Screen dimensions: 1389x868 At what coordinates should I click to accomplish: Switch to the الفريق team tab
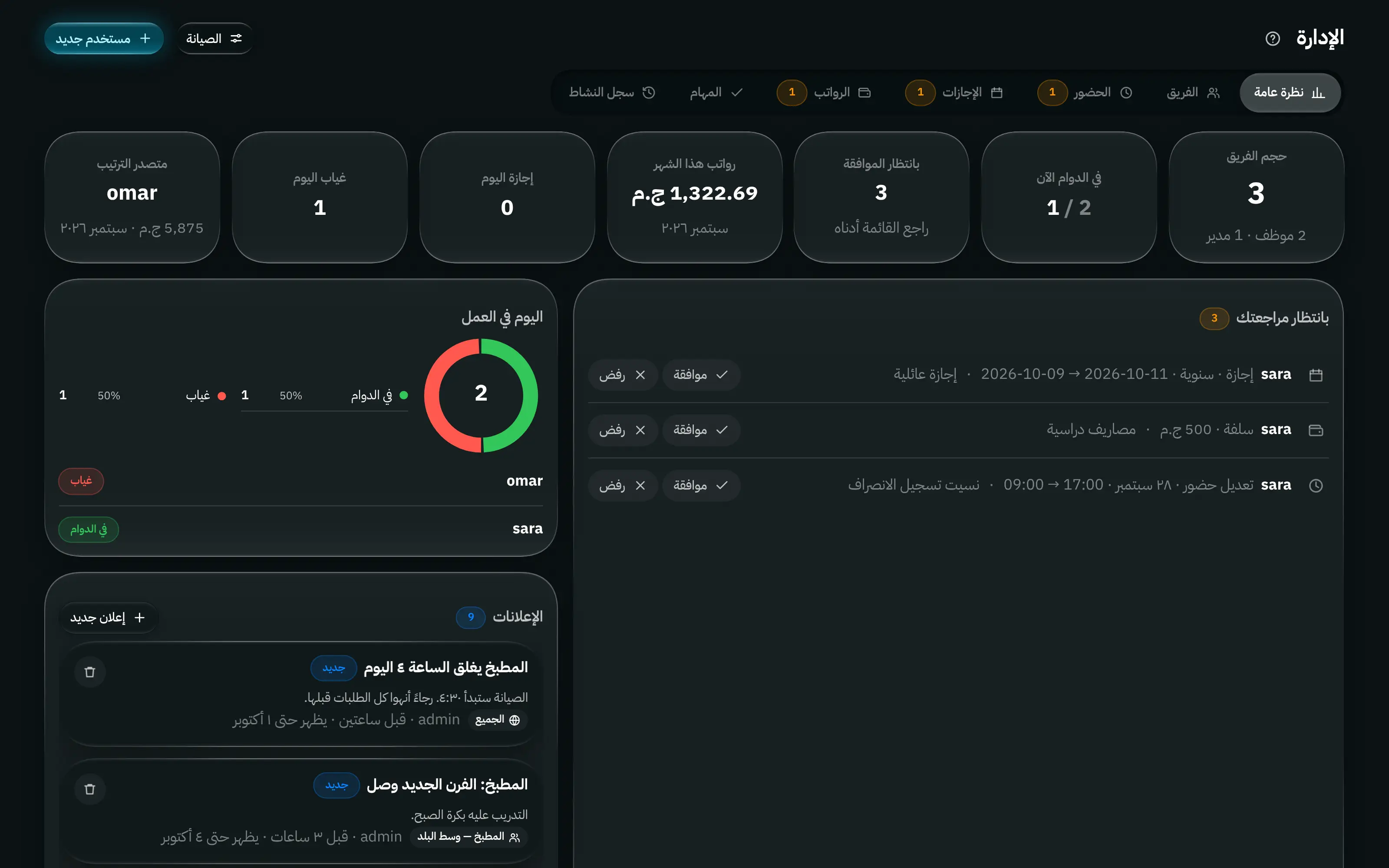click(x=1193, y=92)
